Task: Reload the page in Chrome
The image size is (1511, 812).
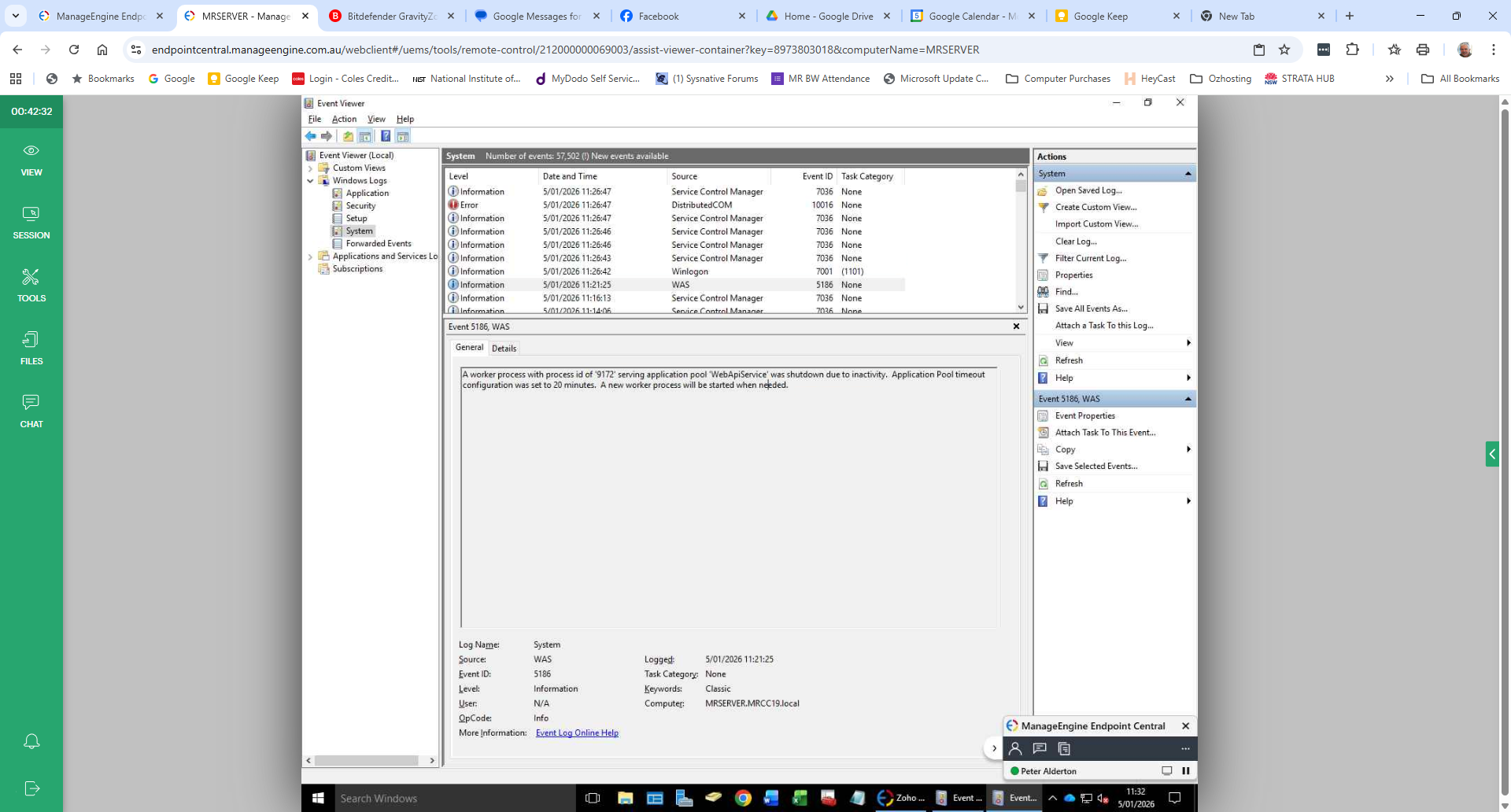Action: click(x=74, y=50)
